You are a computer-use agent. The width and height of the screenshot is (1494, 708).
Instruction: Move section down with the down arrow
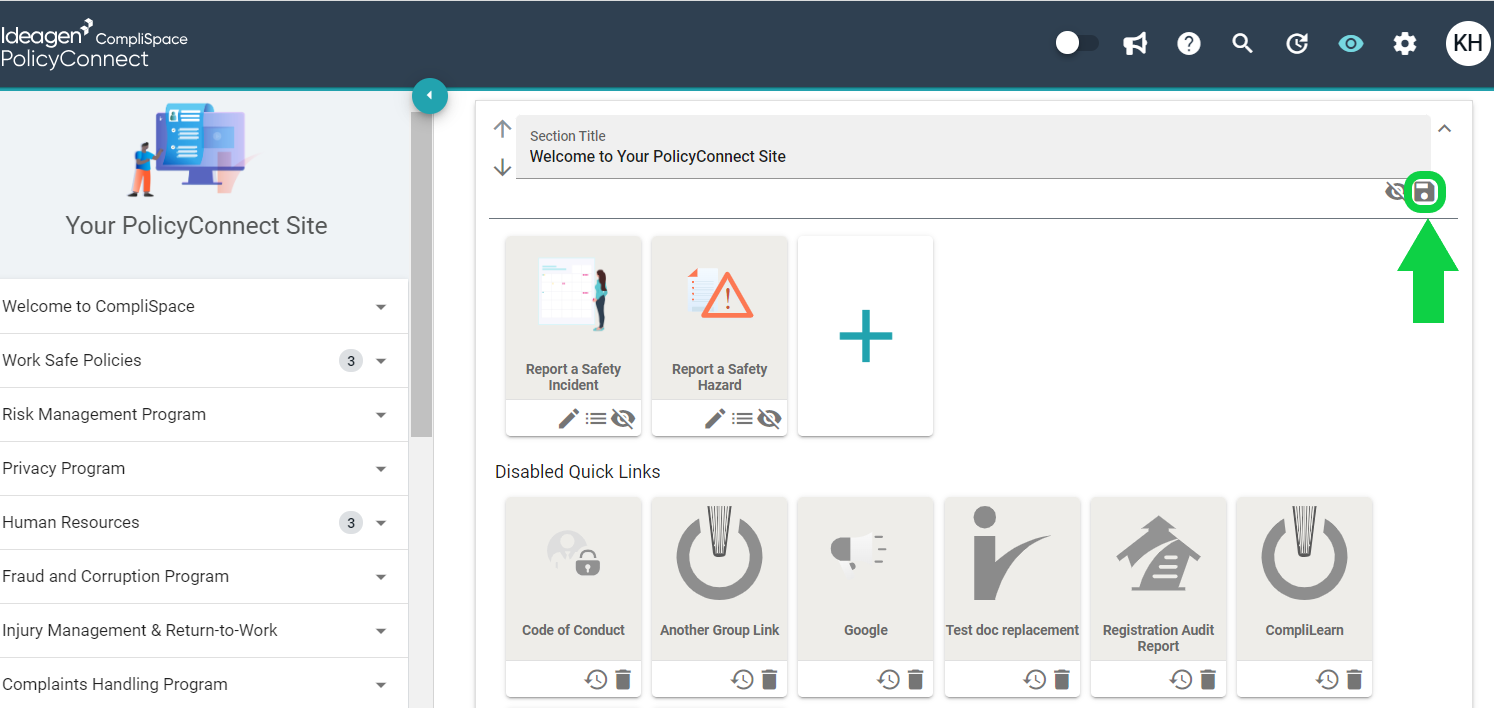502,167
